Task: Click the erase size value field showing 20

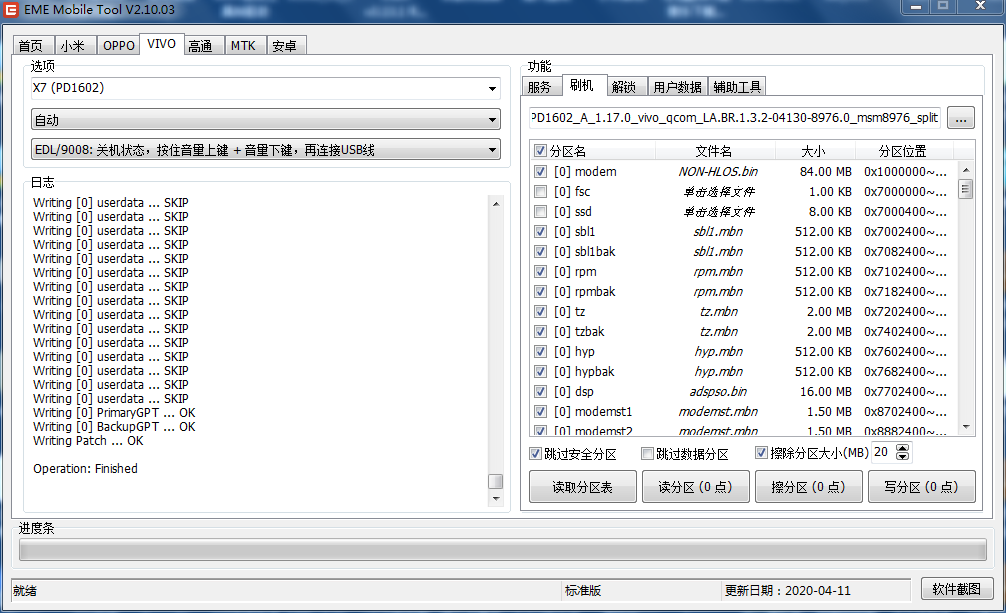Action: pos(883,452)
